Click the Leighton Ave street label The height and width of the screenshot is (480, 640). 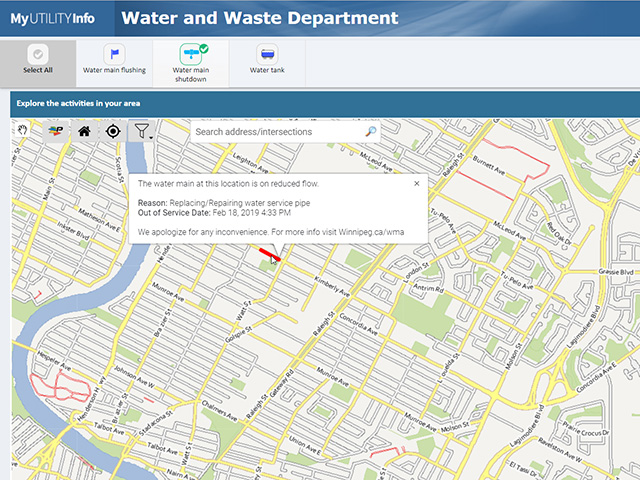[251, 163]
